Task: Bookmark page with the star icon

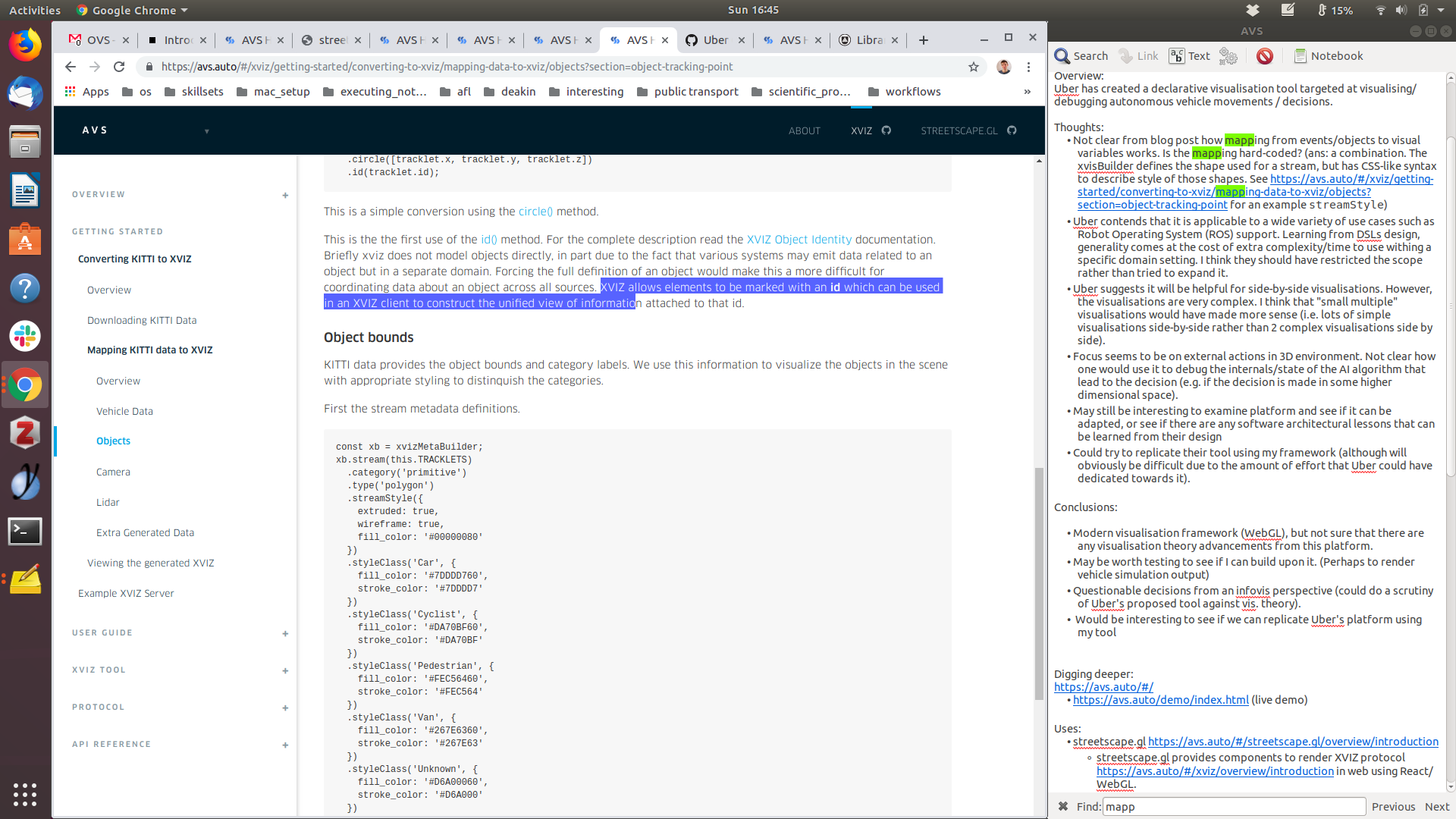Action: point(974,67)
